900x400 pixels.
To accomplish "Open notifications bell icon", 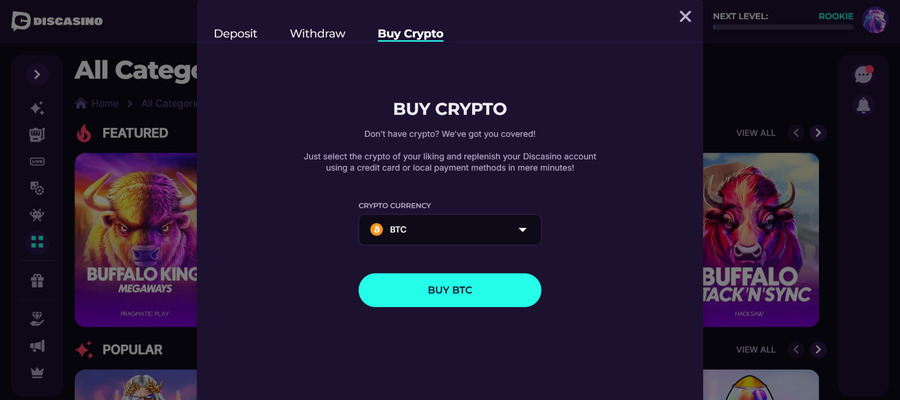I will [x=863, y=105].
